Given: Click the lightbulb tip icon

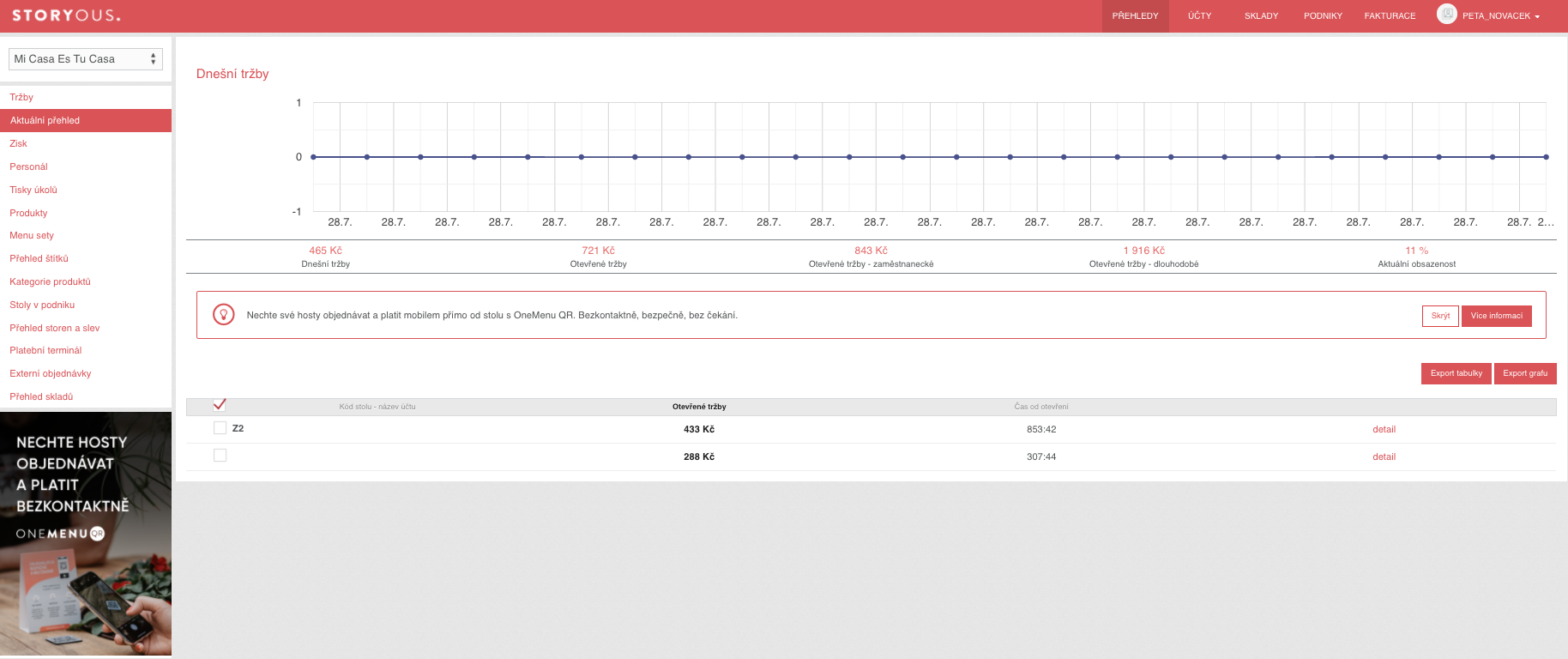Looking at the screenshot, I should 223,315.
